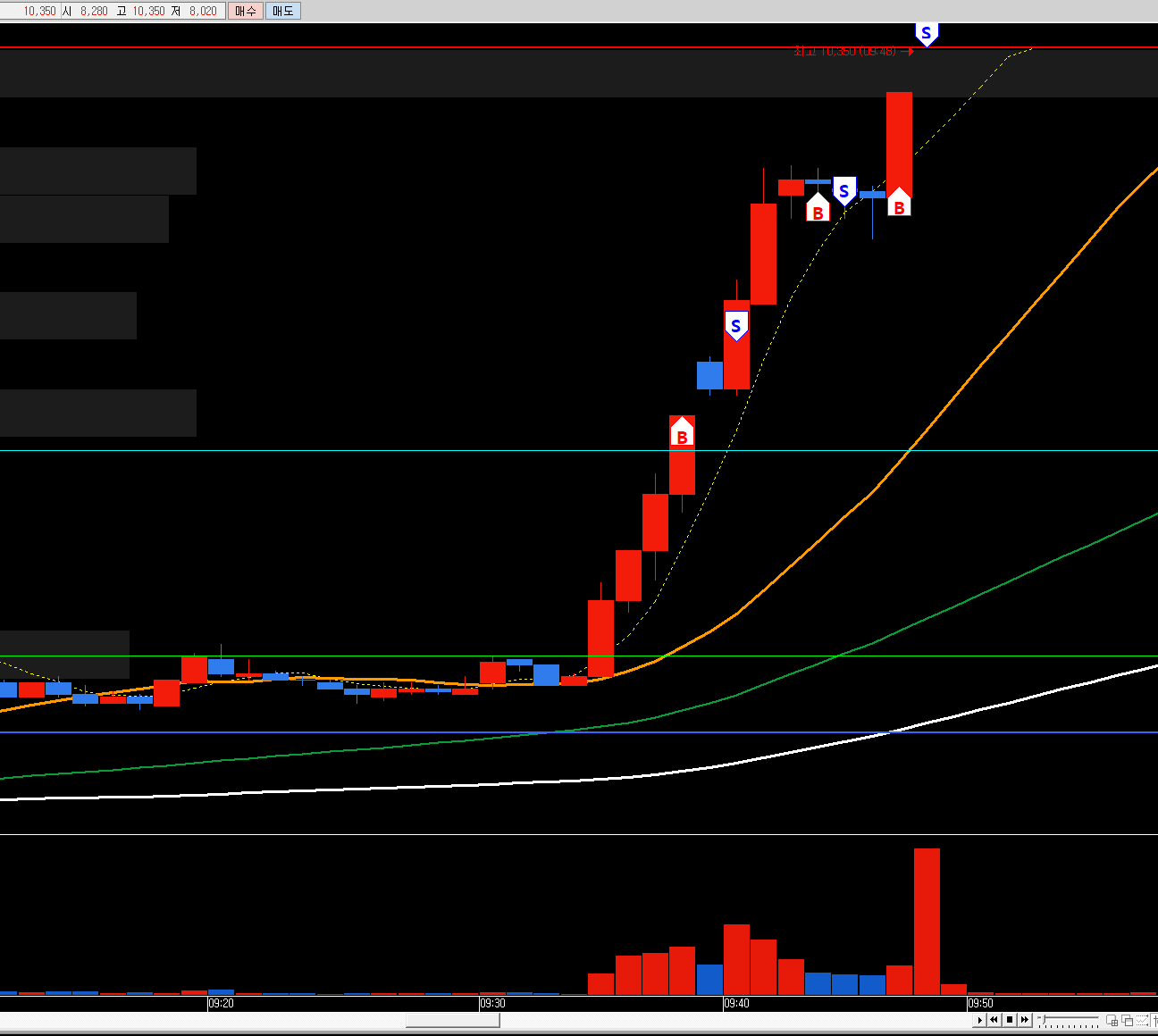Click the 09:20 time axis label

[x=222, y=1003]
